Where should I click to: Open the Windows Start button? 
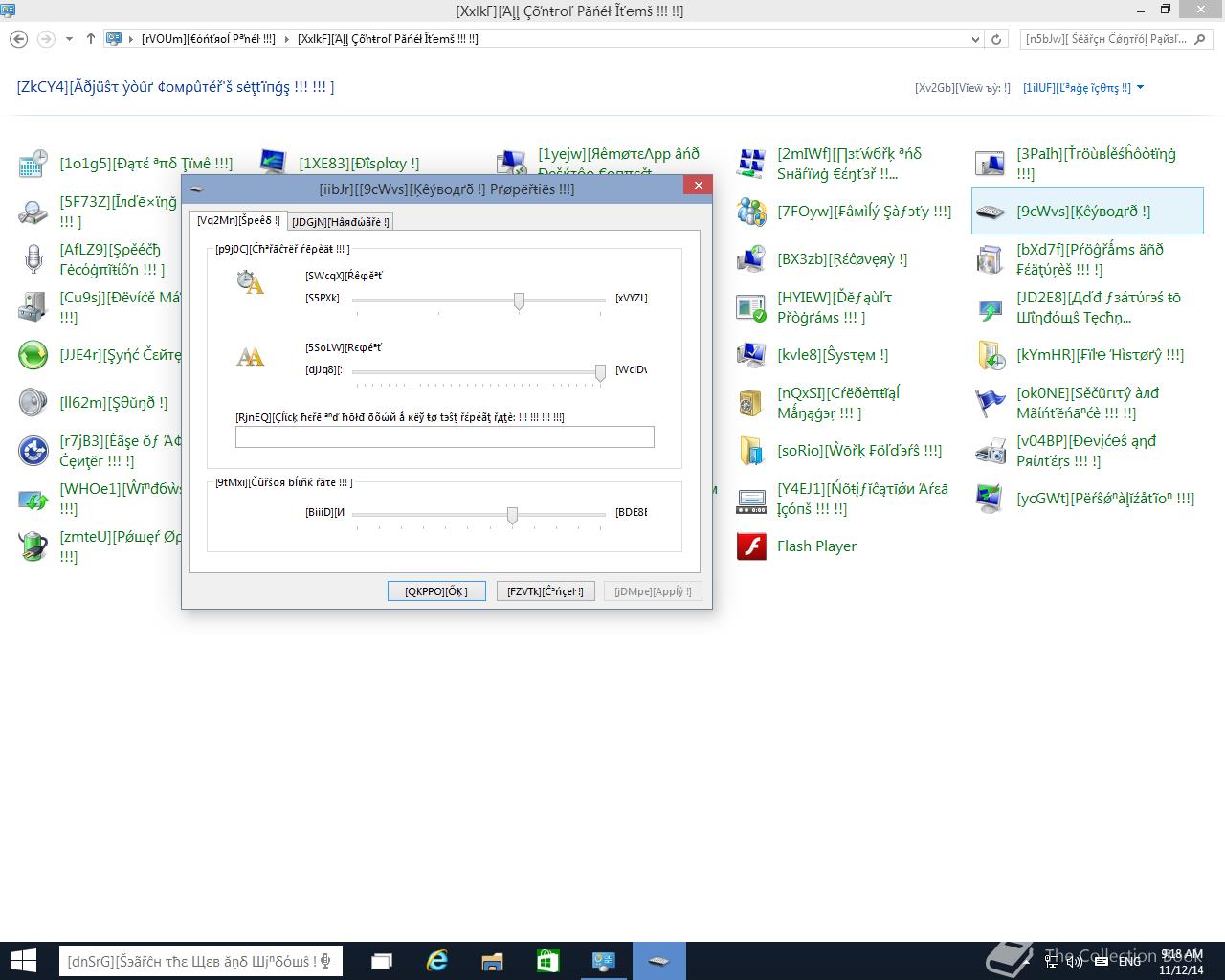pyautogui.click(x=25, y=961)
